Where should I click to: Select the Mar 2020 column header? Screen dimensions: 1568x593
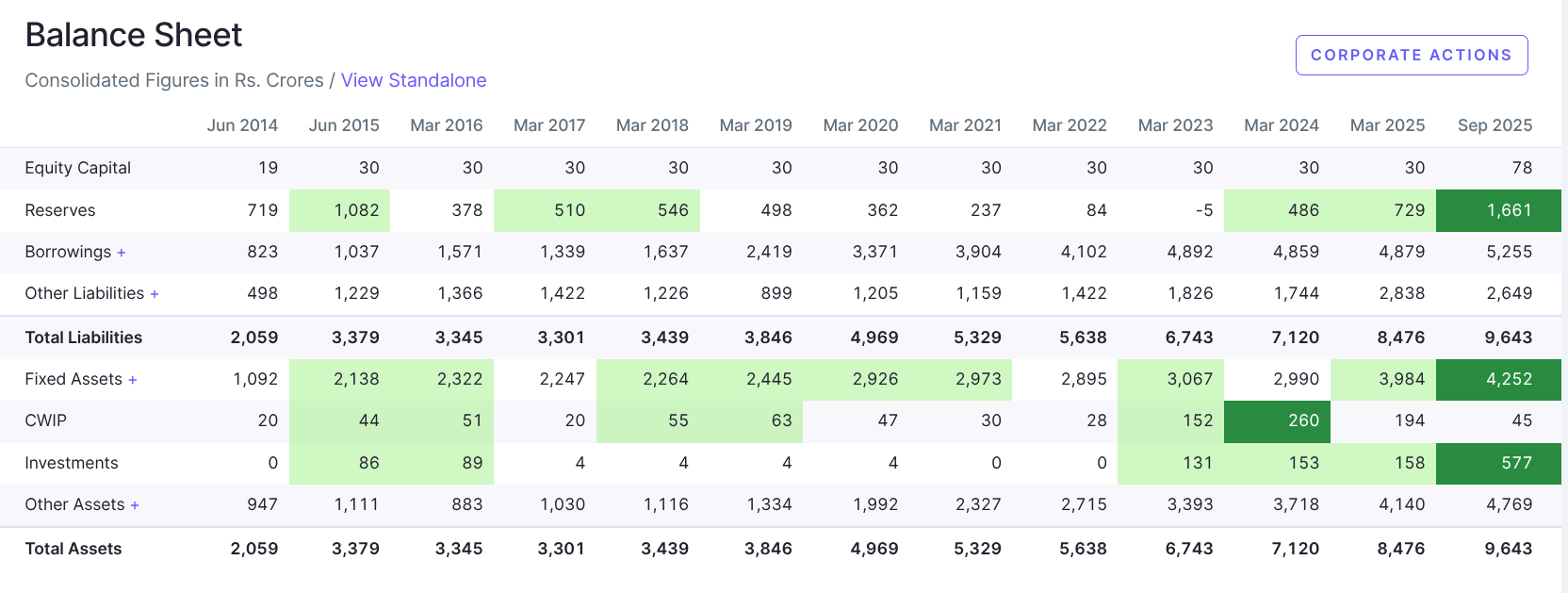tap(859, 125)
